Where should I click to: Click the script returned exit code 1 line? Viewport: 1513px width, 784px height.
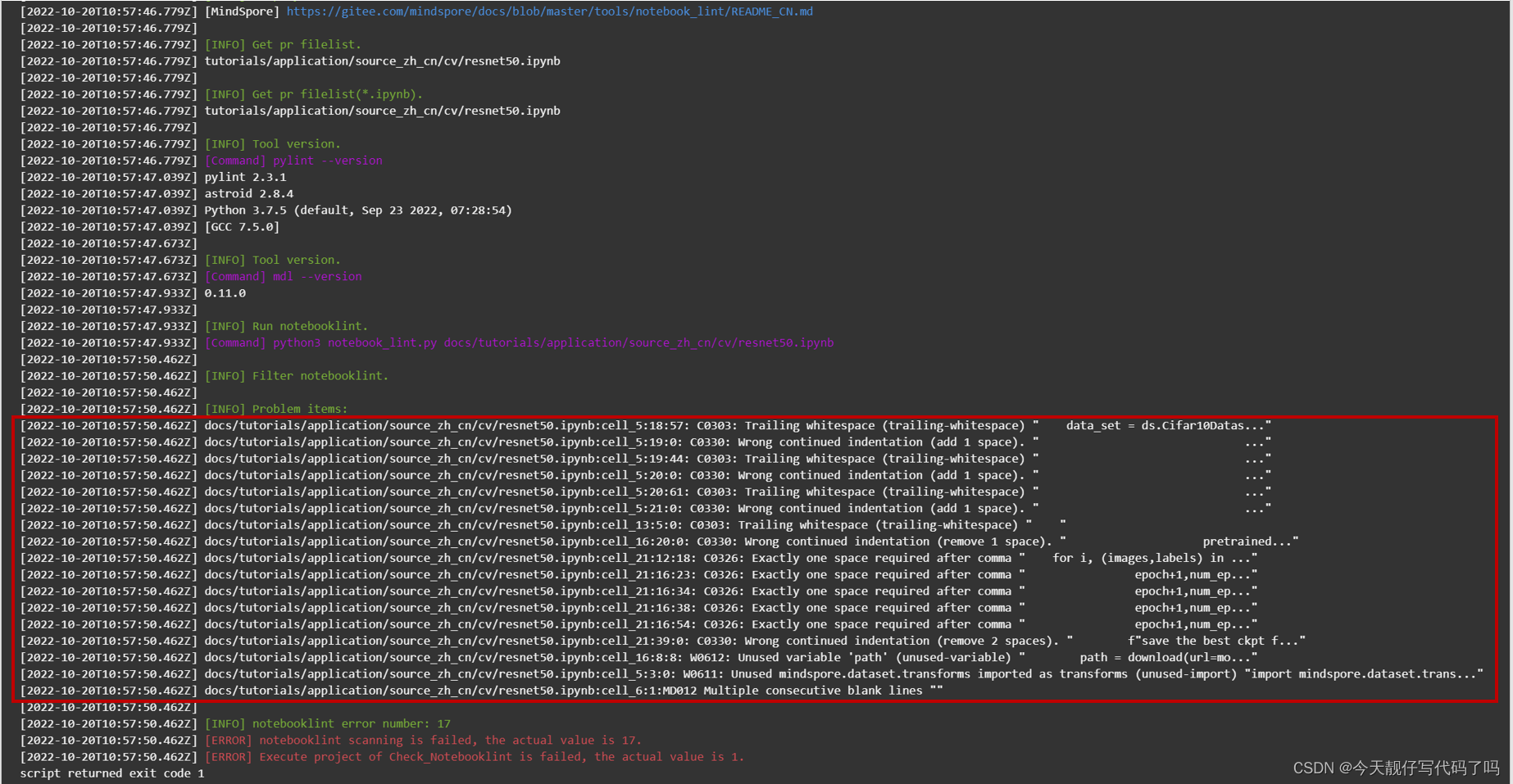[112, 773]
